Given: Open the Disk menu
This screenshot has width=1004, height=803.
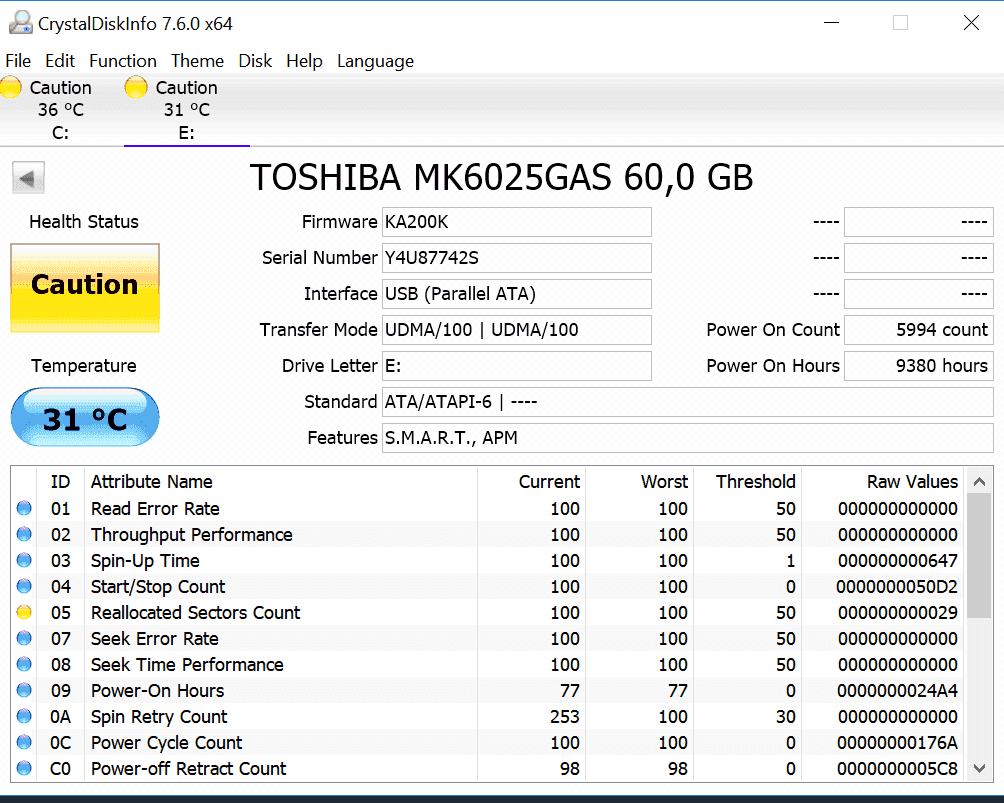Looking at the screenshot, I should pyautogui.click(x=255, y=61).
